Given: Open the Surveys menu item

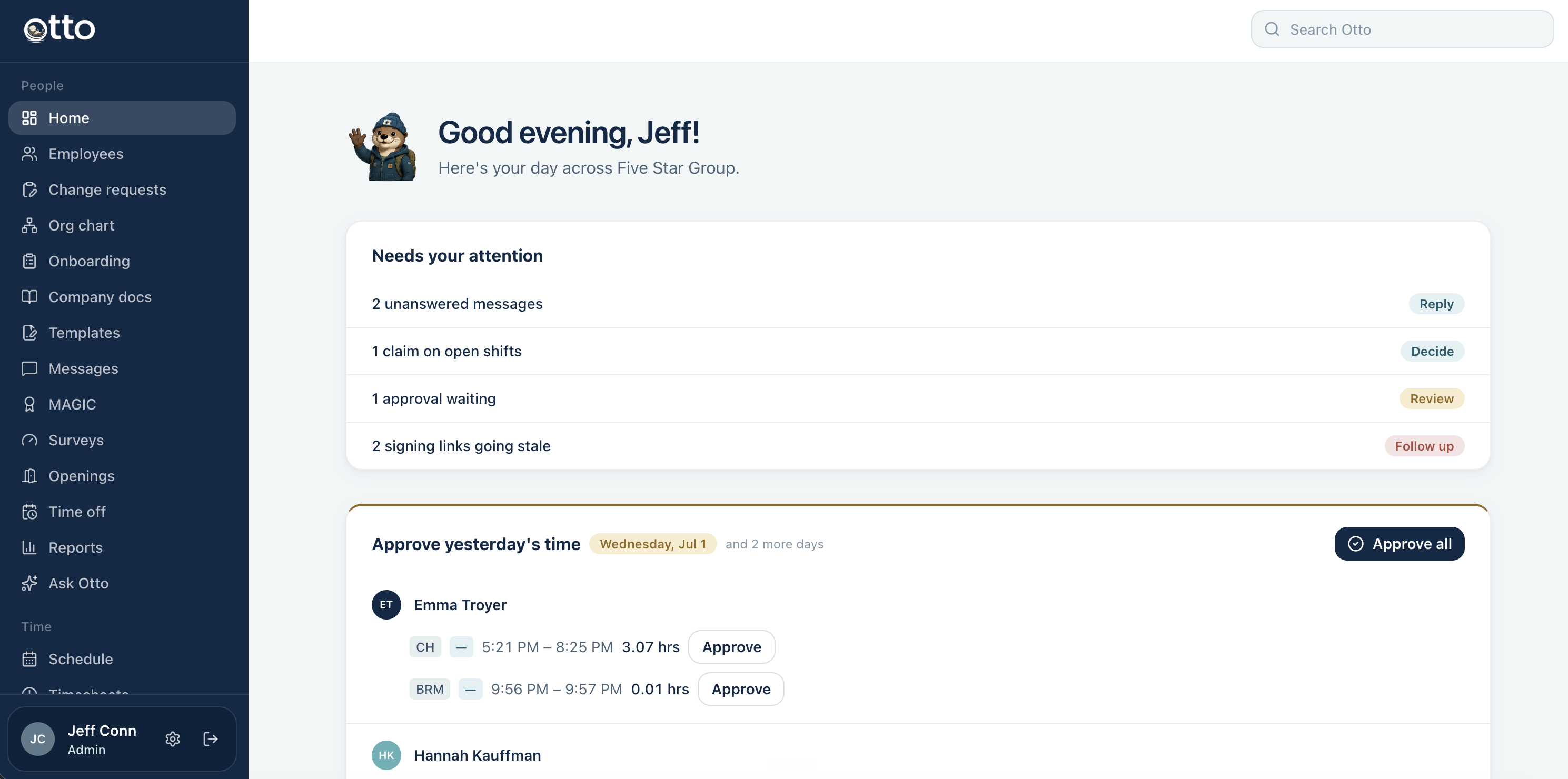Looking at the screenshot, I should tap(122, 440).
